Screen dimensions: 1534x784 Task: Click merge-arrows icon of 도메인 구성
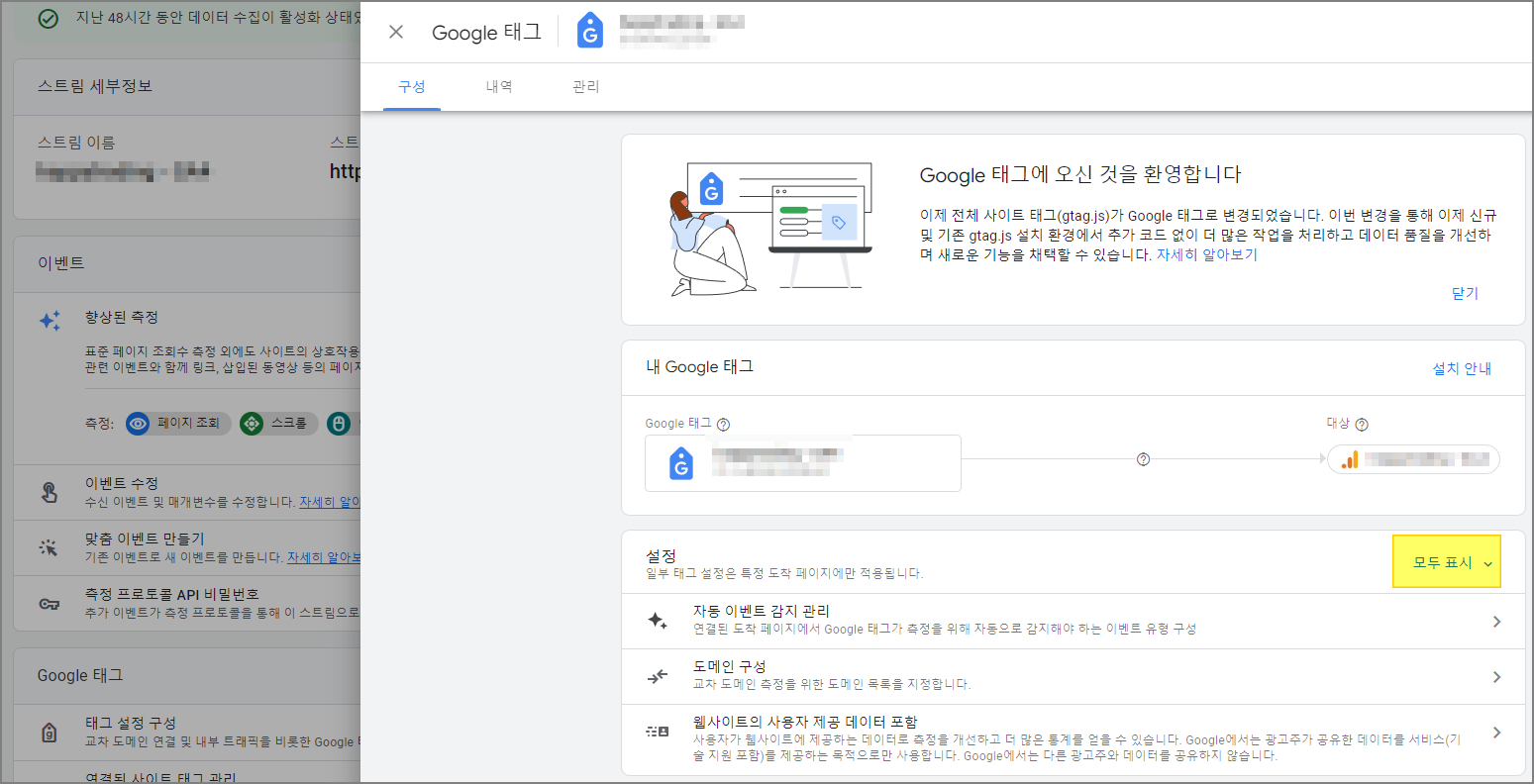click(x=658, y=677)
